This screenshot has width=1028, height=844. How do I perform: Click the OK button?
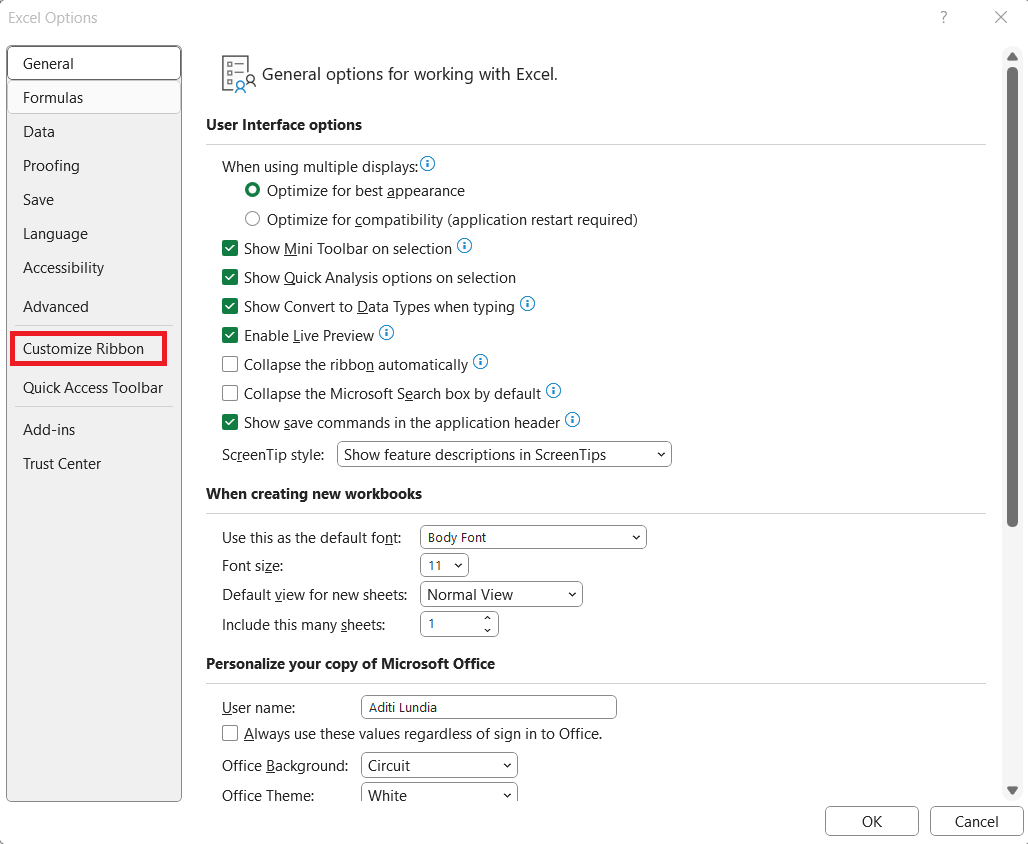[x=871, y=822]
